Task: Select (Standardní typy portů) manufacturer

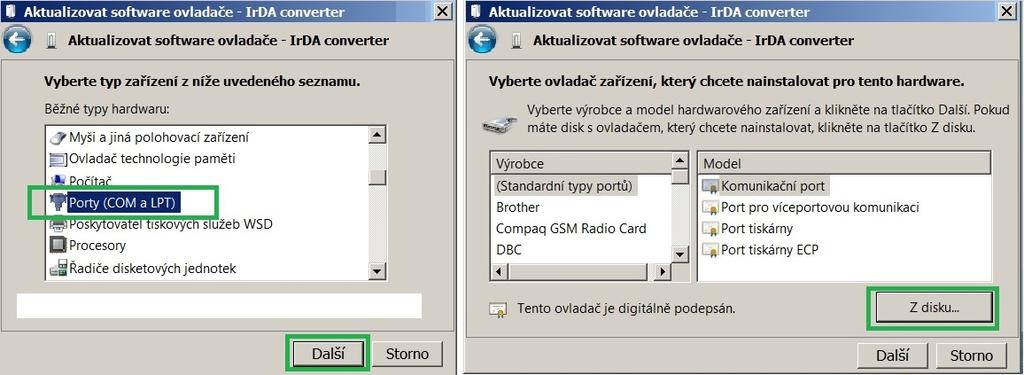Action: tap(564, 186)
